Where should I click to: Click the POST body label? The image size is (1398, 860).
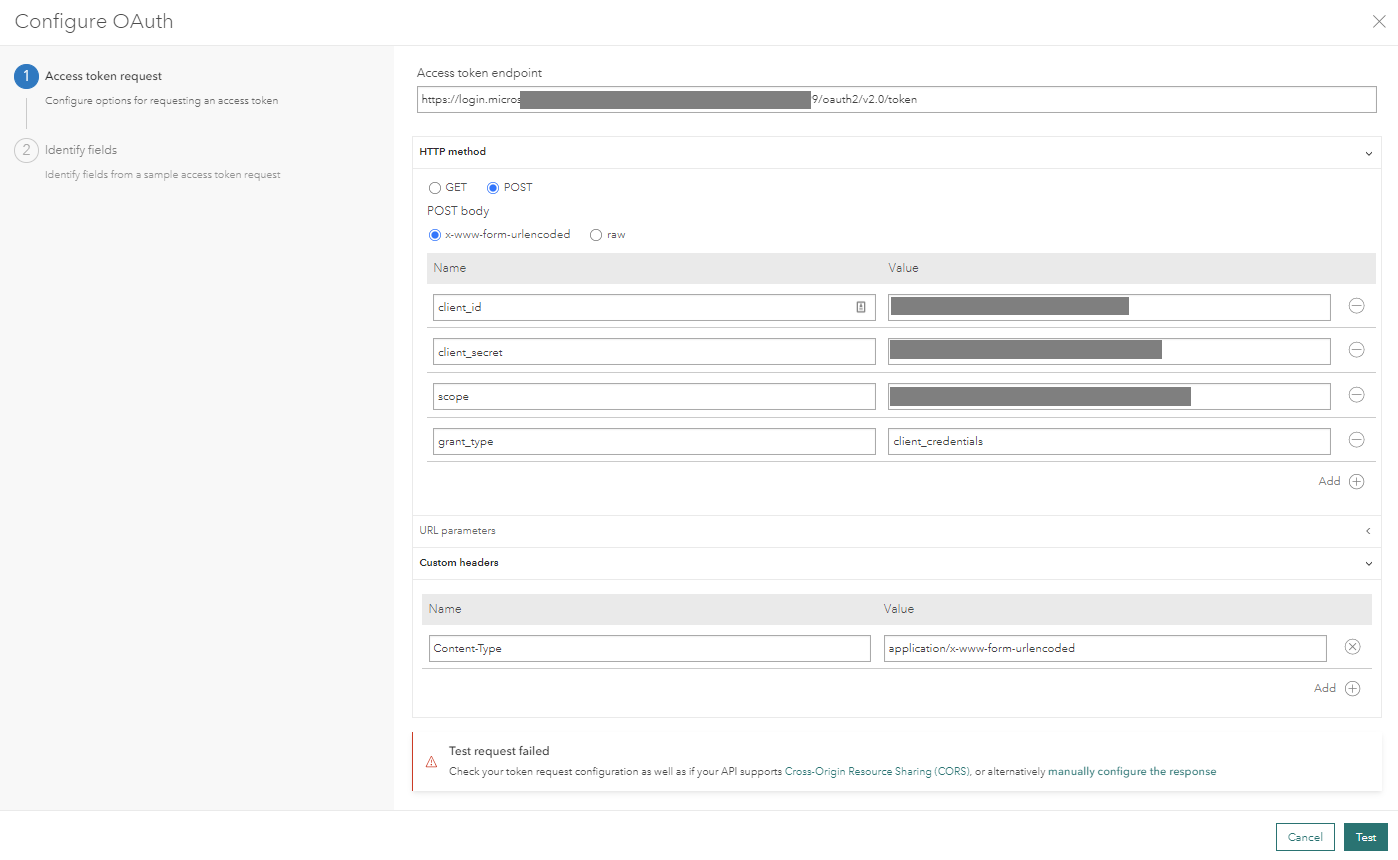(458, 211)
